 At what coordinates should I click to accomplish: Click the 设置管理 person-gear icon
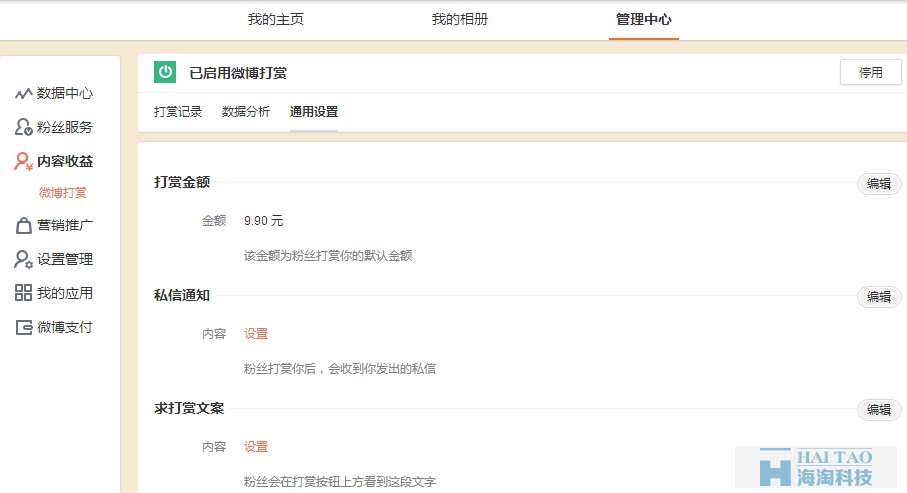[23, 259]
